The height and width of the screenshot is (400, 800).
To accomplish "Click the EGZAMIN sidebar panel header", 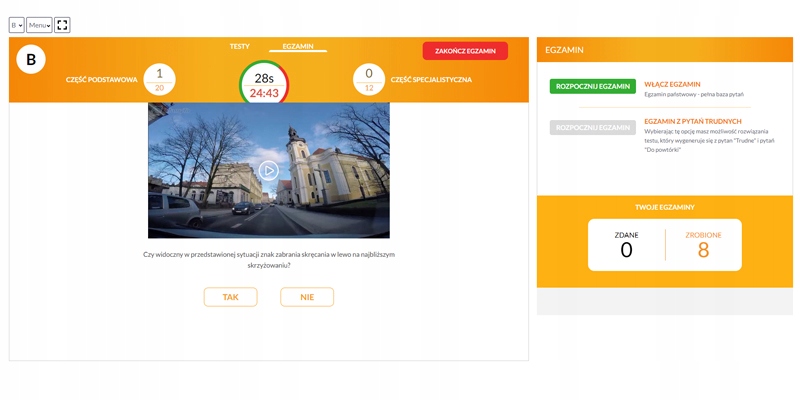I will (x=665, y=50).
